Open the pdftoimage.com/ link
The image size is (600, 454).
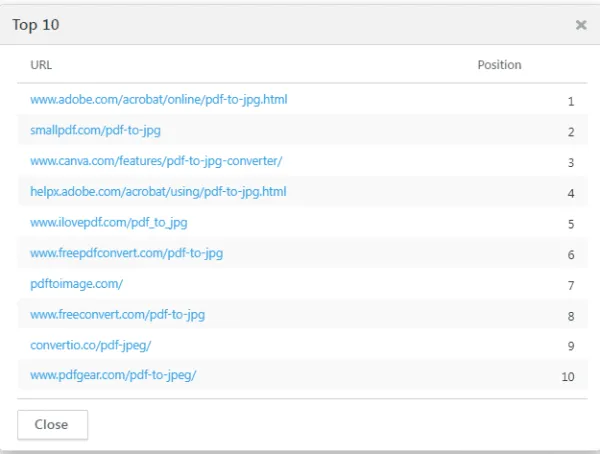(x=77, y=284)
